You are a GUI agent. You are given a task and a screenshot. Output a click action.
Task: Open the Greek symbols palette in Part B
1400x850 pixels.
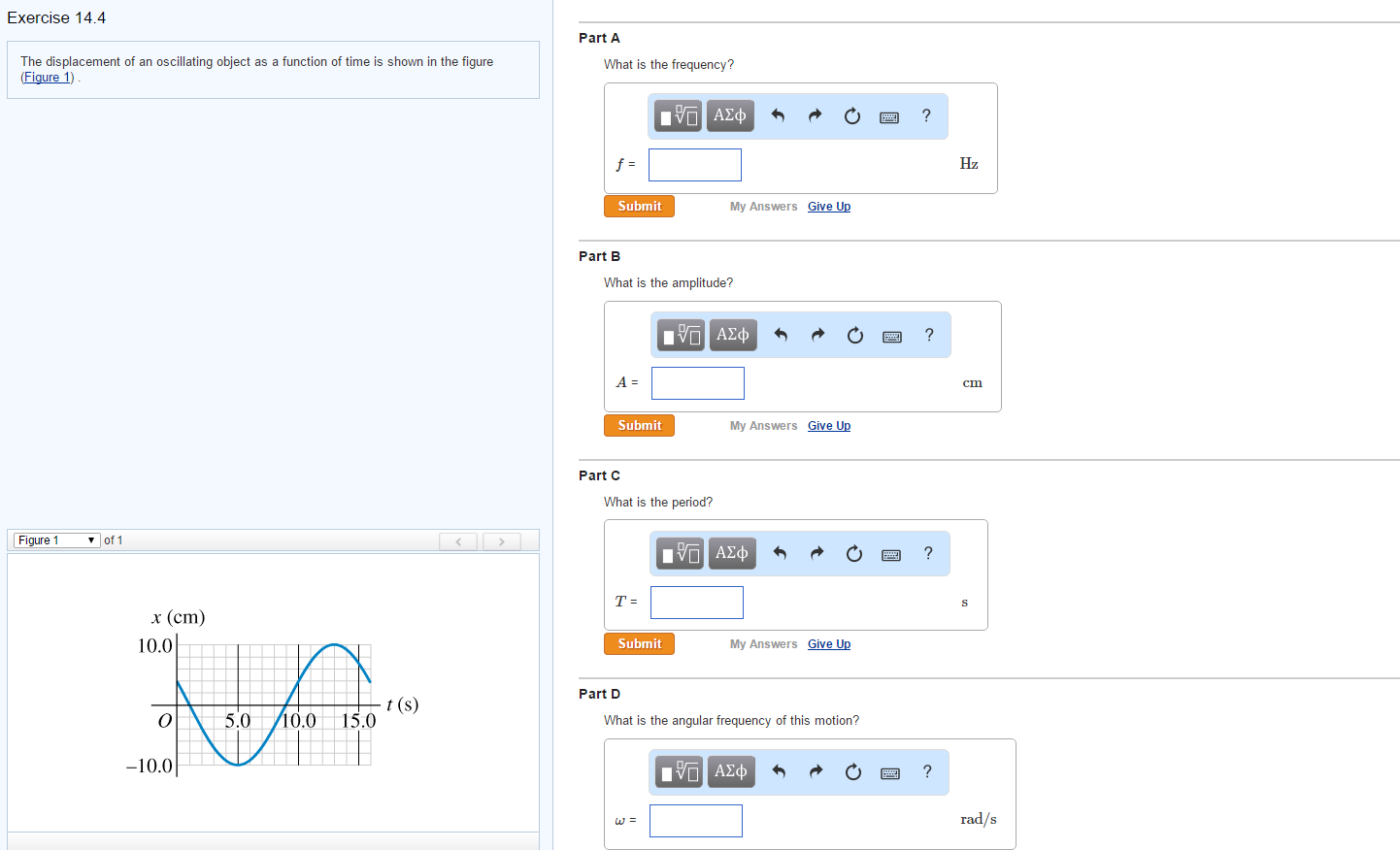coord(733,334)
